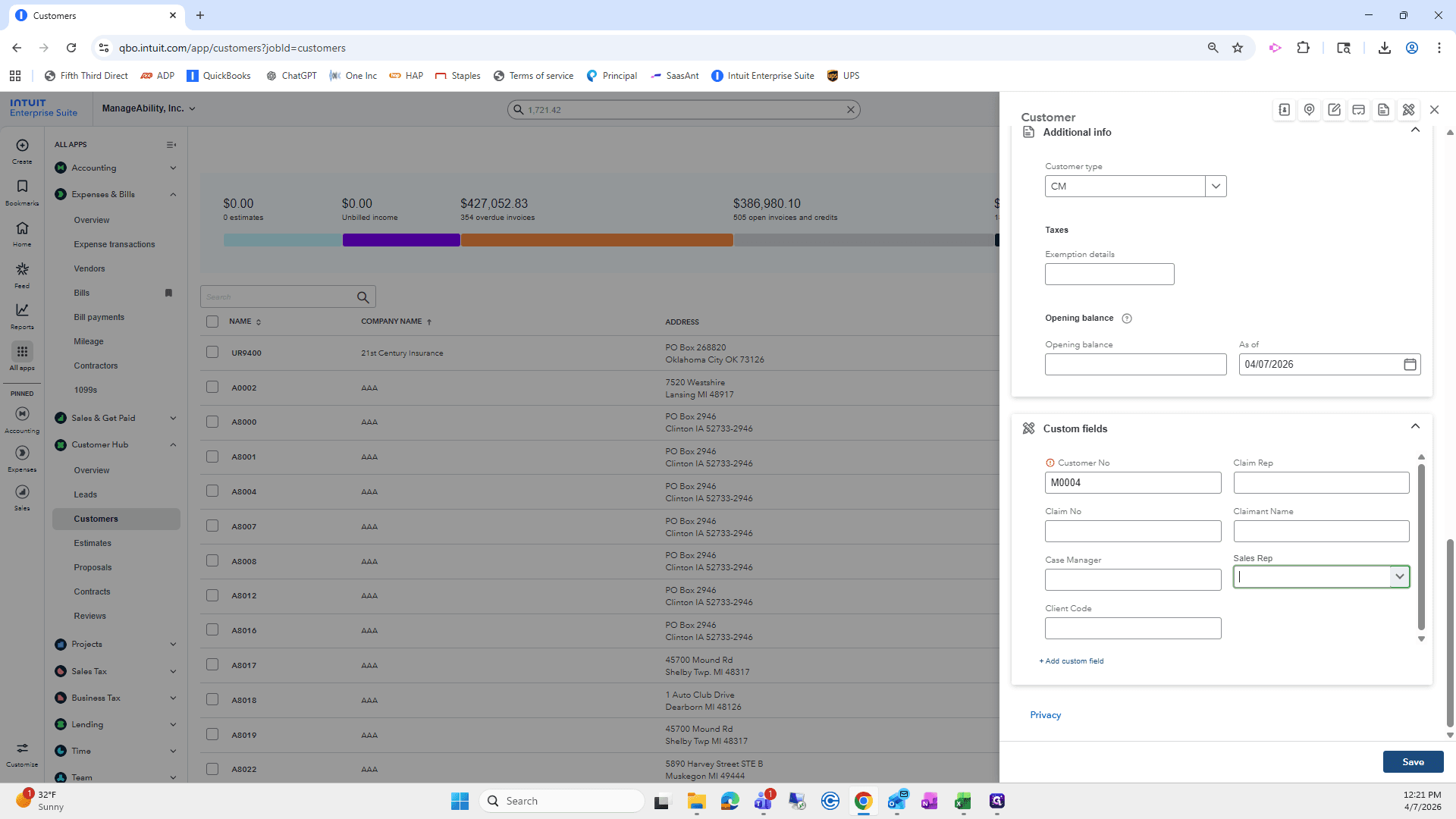Click the orange overdue invoices bar
The height and width of the screenshot is (819, 1456).
[597, 240]
